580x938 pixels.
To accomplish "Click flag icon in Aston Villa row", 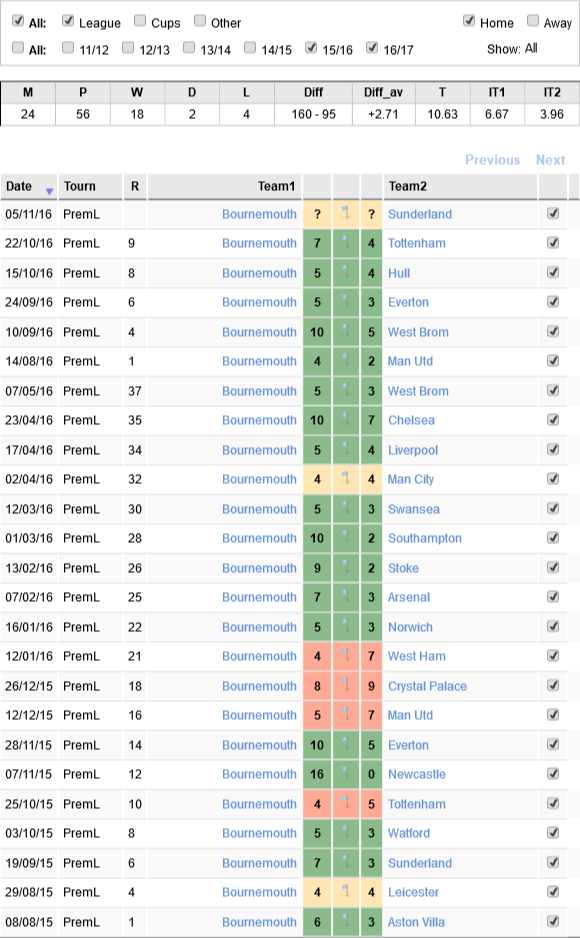I will tap(346, 921).
